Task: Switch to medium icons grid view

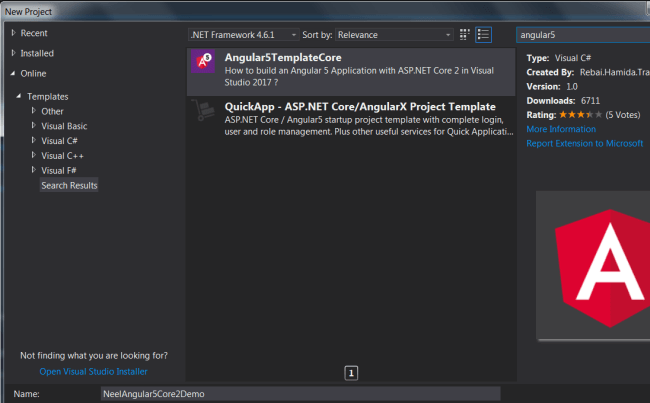Action: (464, 35)
